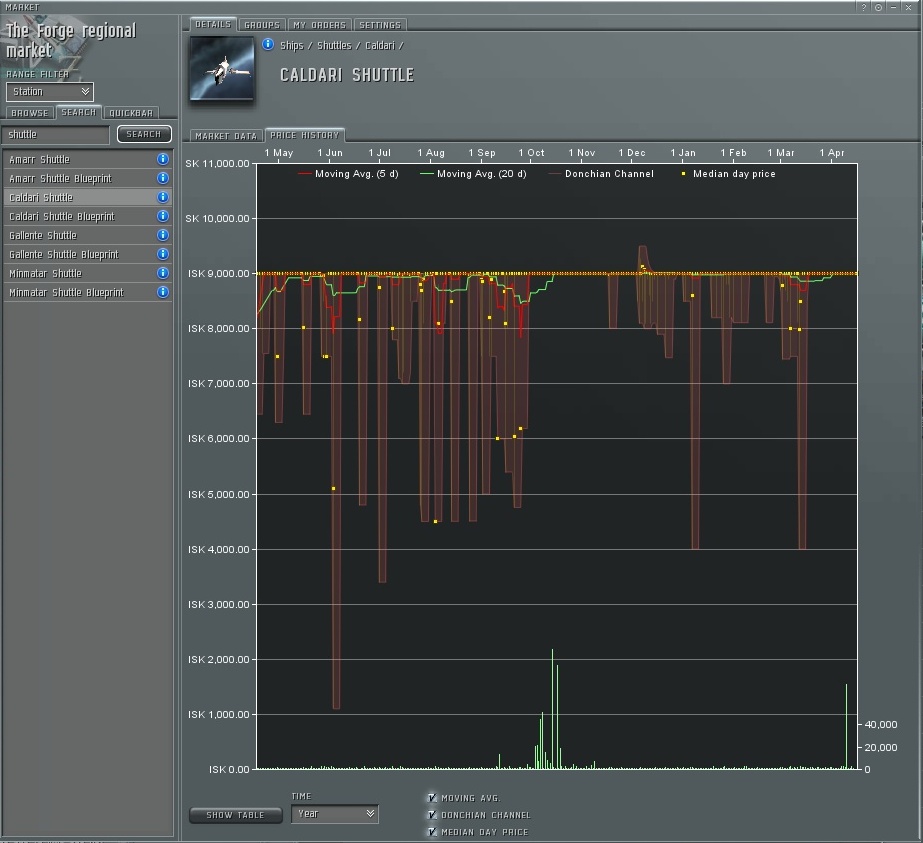Viewport: 923px width, 843px height.
Task: Select the Search tab
Action: coord(79,112)
